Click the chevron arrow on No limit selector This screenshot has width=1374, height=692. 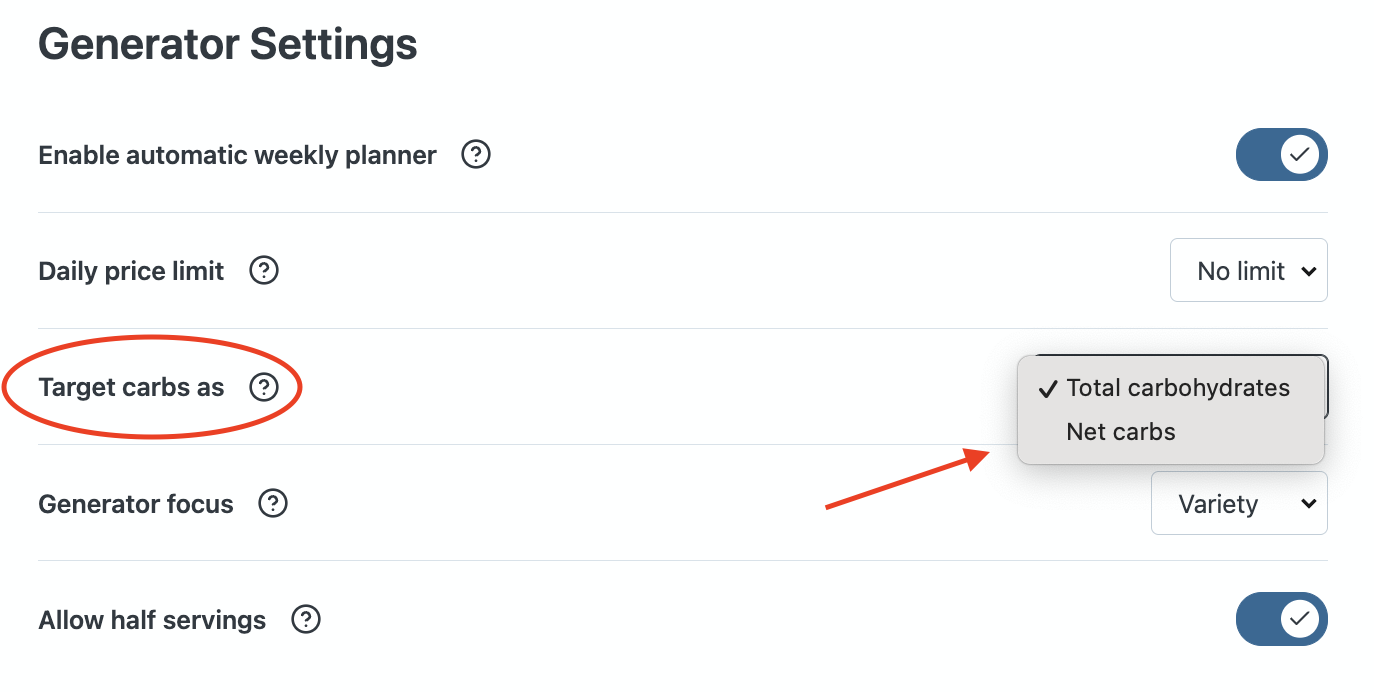tap(1308, 271)
